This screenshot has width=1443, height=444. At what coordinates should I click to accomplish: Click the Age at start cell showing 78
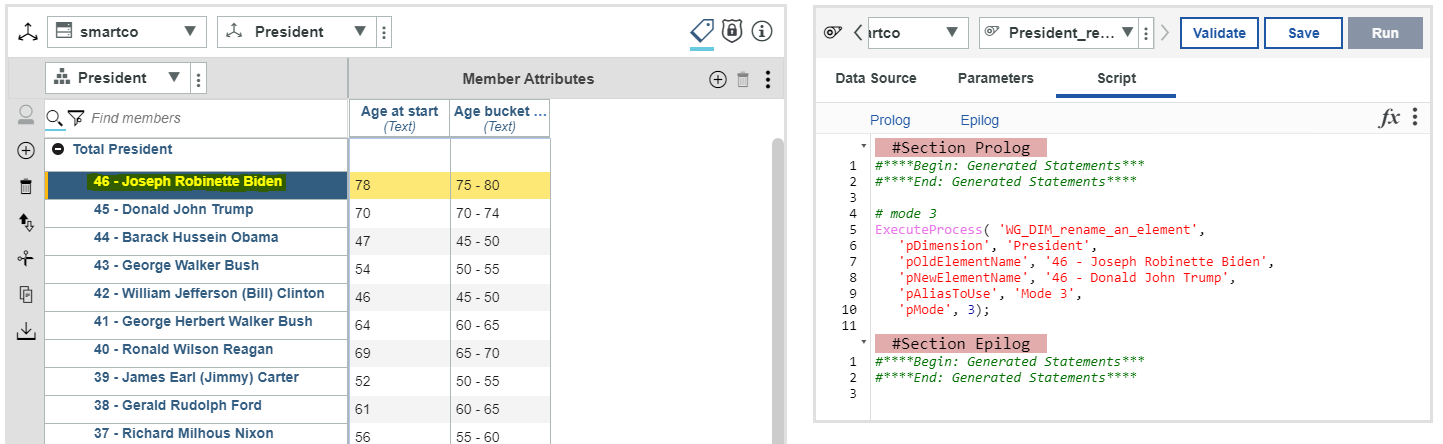(x=399, y=185)
